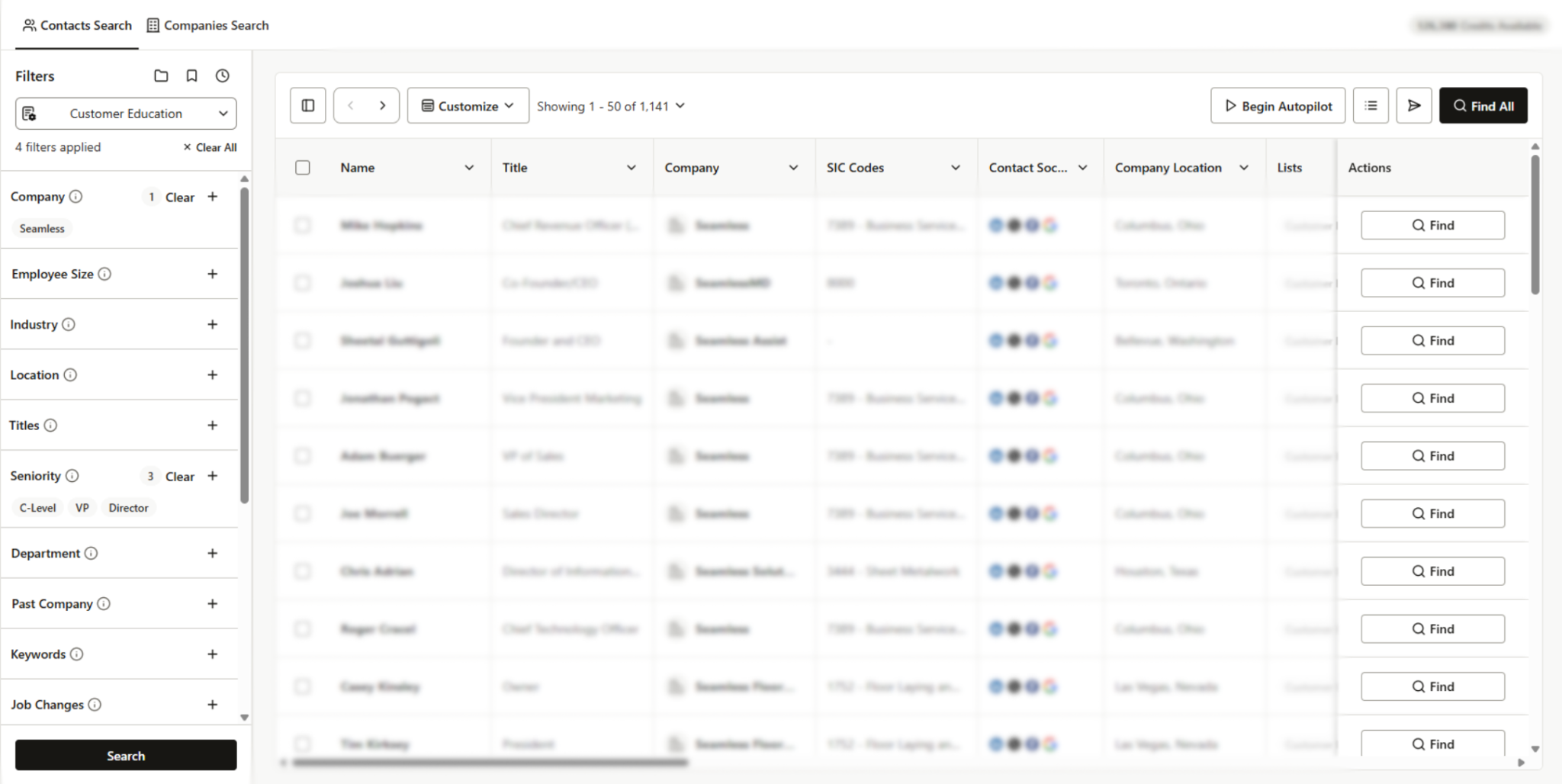1562x784 pixels.
Task: Go to next results page arrow
Action: (383, 105)
